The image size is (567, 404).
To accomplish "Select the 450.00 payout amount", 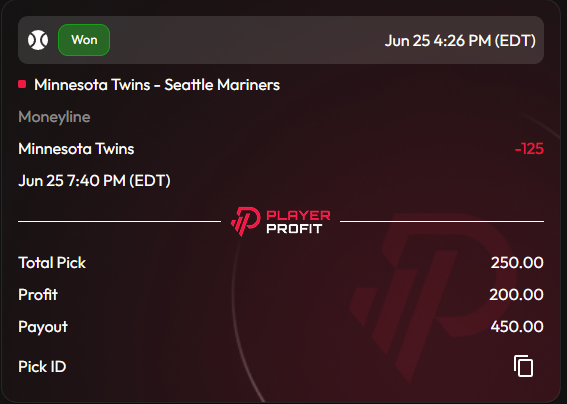I will coord(517,326).
